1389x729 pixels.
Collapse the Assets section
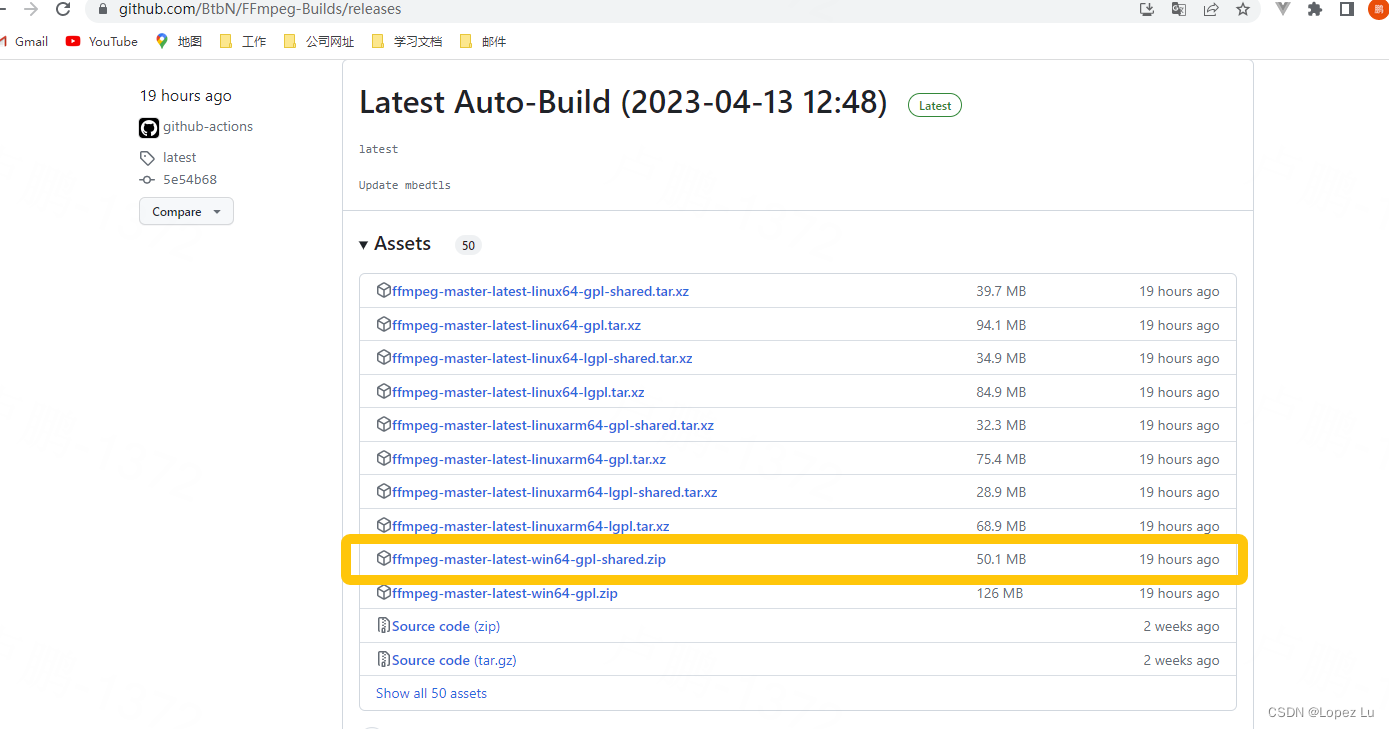[395, 244]
